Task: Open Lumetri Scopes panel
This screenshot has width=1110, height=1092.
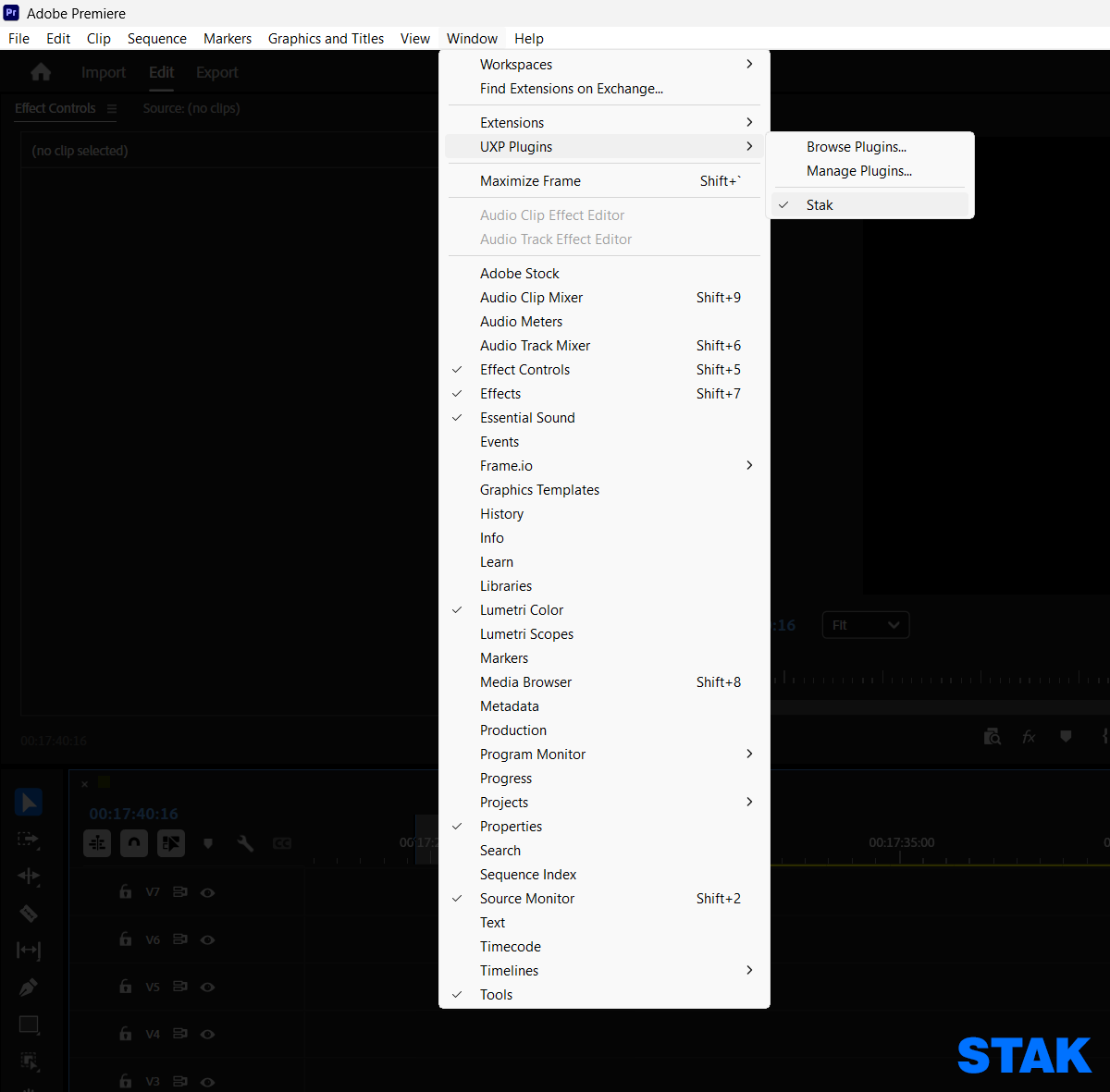Action: [604, 634]
